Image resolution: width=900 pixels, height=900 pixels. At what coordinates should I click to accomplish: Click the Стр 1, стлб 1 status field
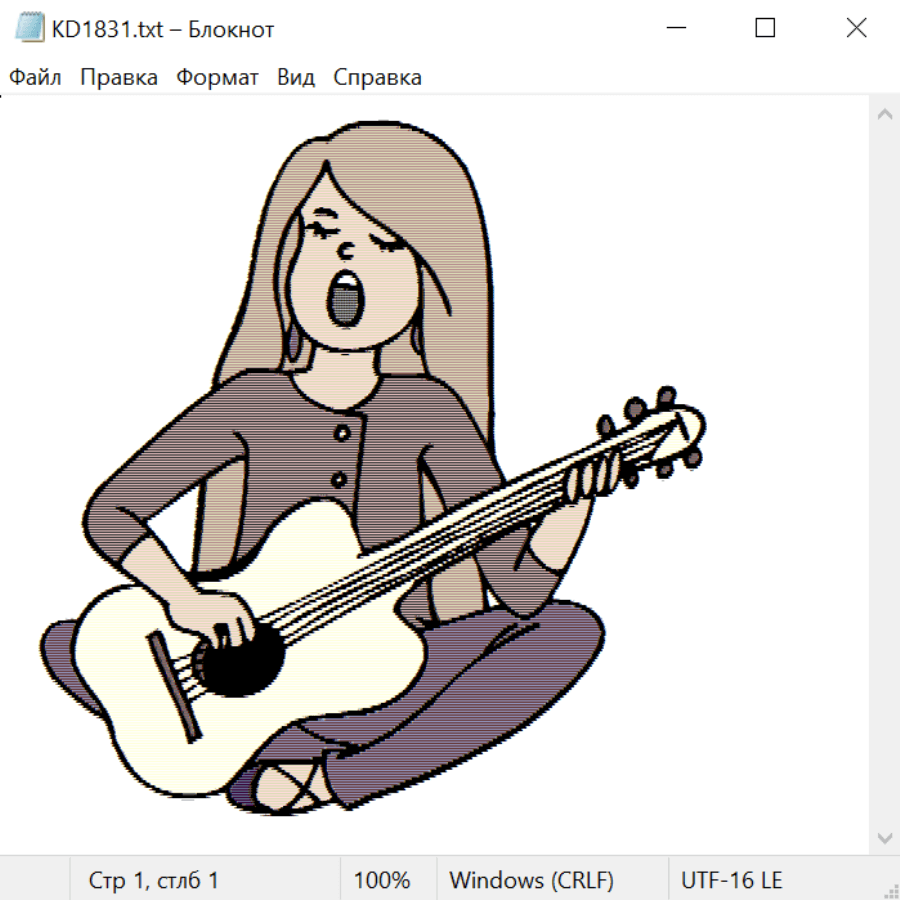click(154, 881)
